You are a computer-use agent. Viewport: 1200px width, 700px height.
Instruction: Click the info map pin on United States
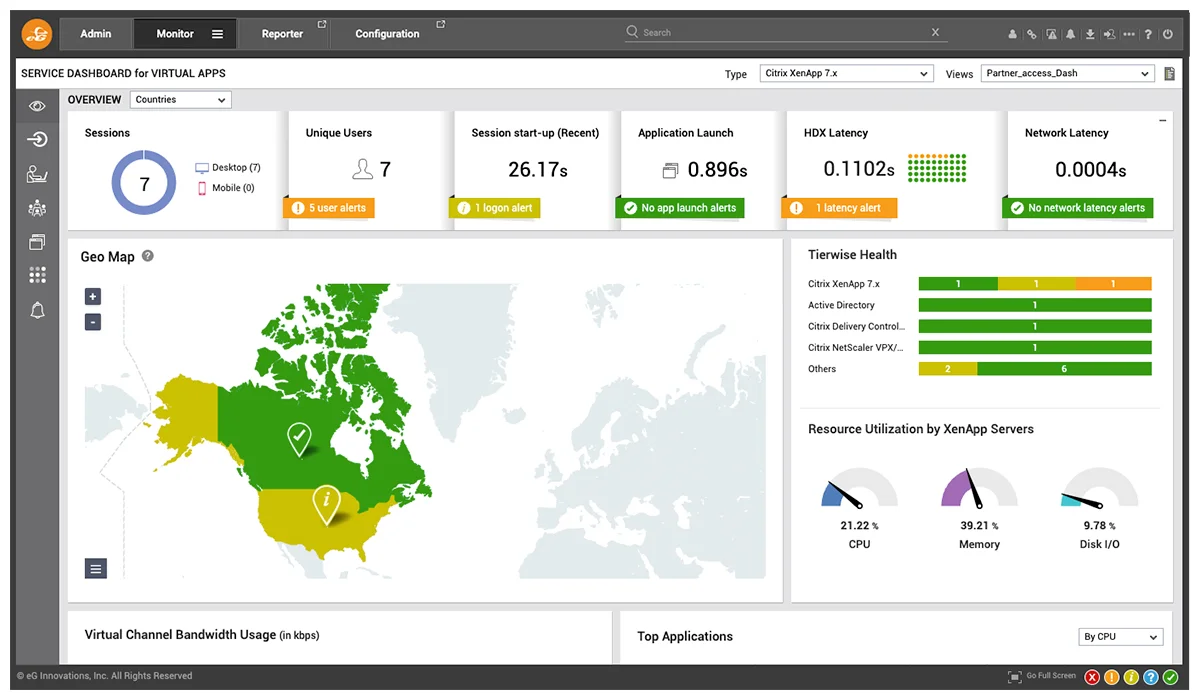pos(325,504)
